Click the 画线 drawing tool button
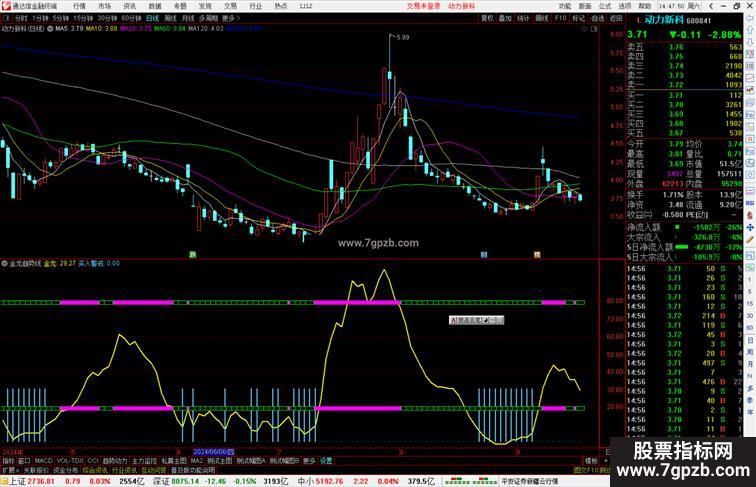Image resolution: width=756 pixels, height=487 pixels. [542, 18]
